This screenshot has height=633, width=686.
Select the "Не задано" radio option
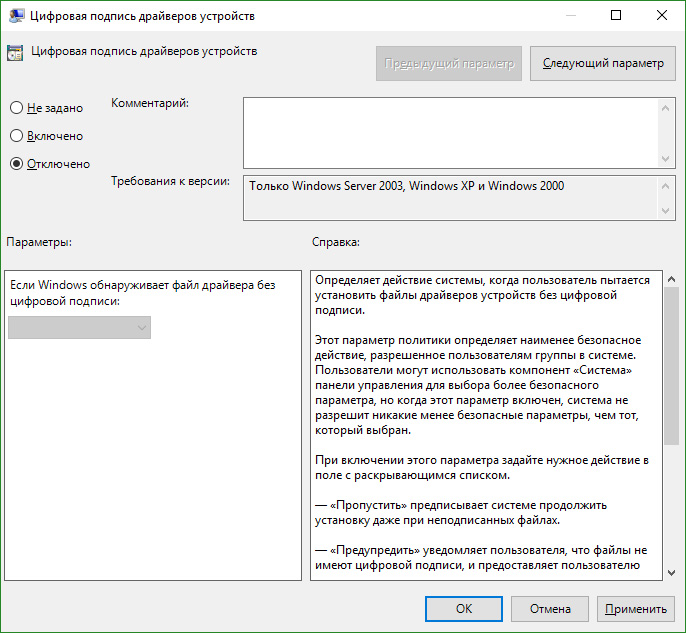pyautogui.click(x=16, y=108)
